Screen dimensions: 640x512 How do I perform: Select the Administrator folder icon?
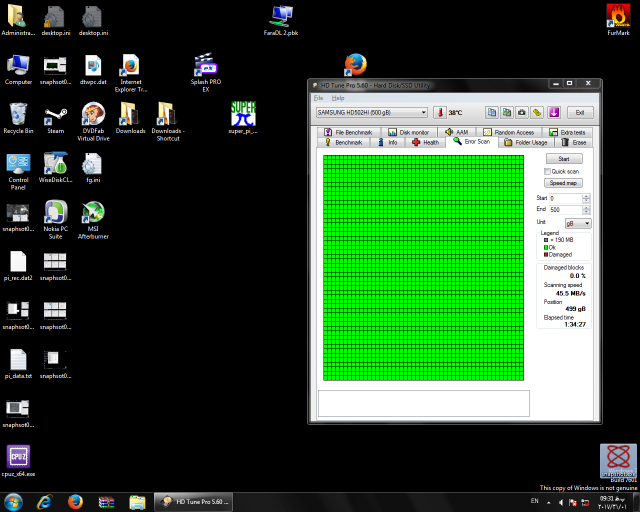point(18,20)
